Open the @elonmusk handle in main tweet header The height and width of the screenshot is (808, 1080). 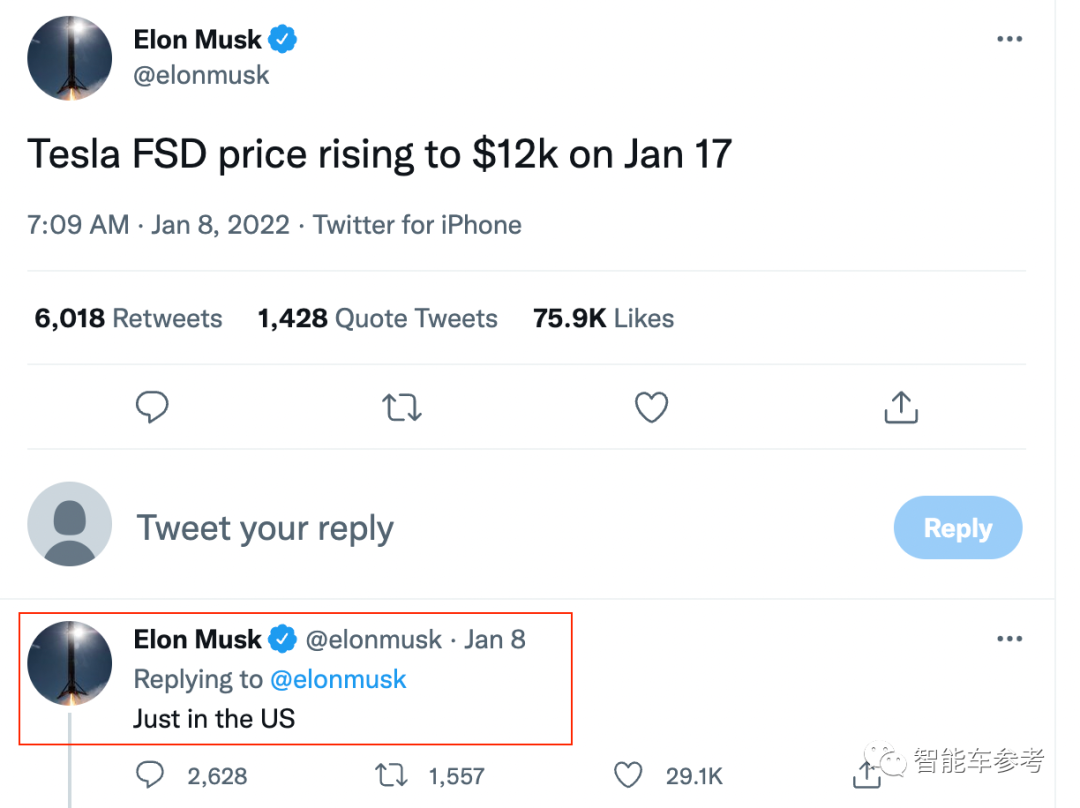(x=201, y=75)
